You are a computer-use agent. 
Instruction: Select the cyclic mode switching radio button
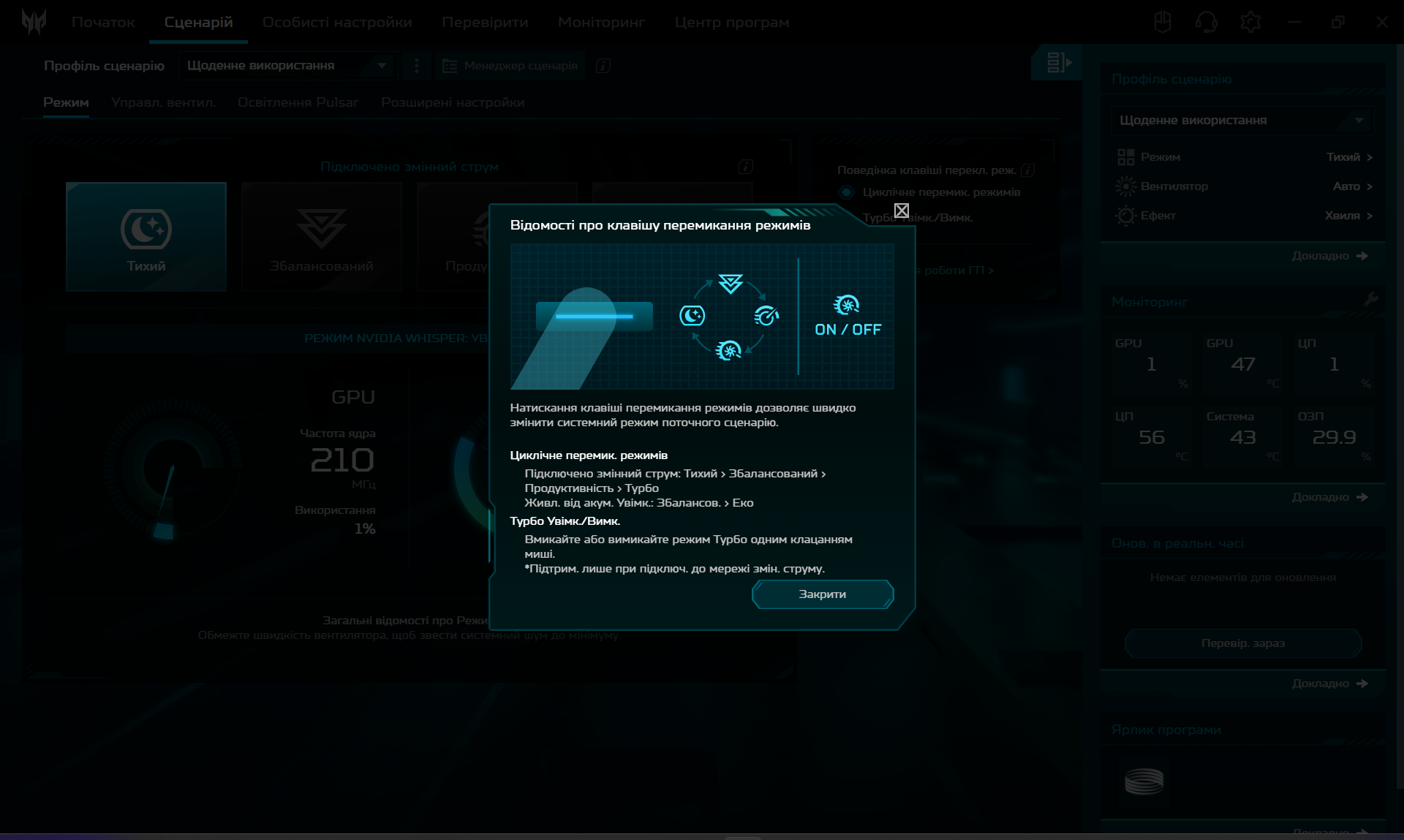point(846,192)
